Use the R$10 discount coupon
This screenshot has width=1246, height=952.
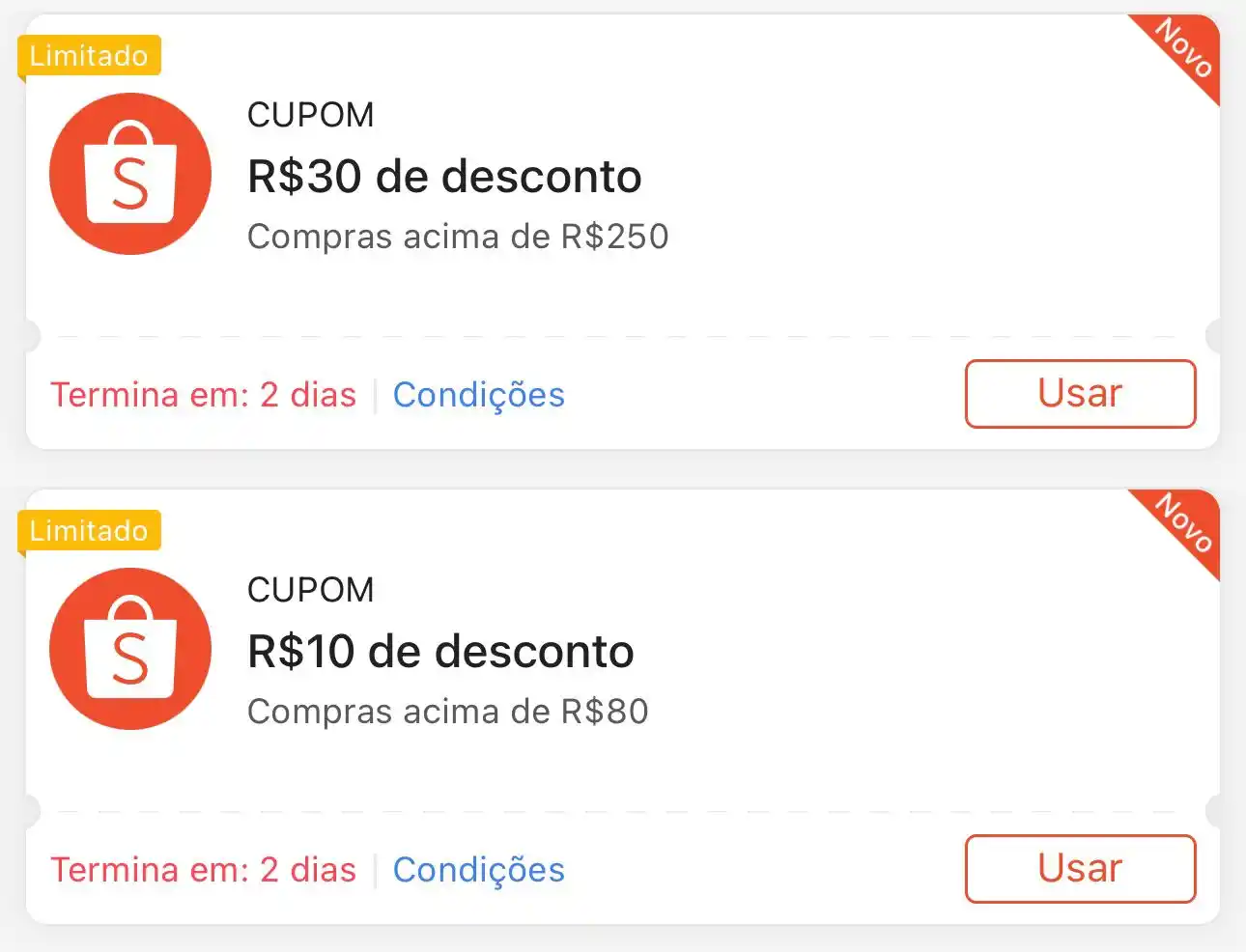1080,869
